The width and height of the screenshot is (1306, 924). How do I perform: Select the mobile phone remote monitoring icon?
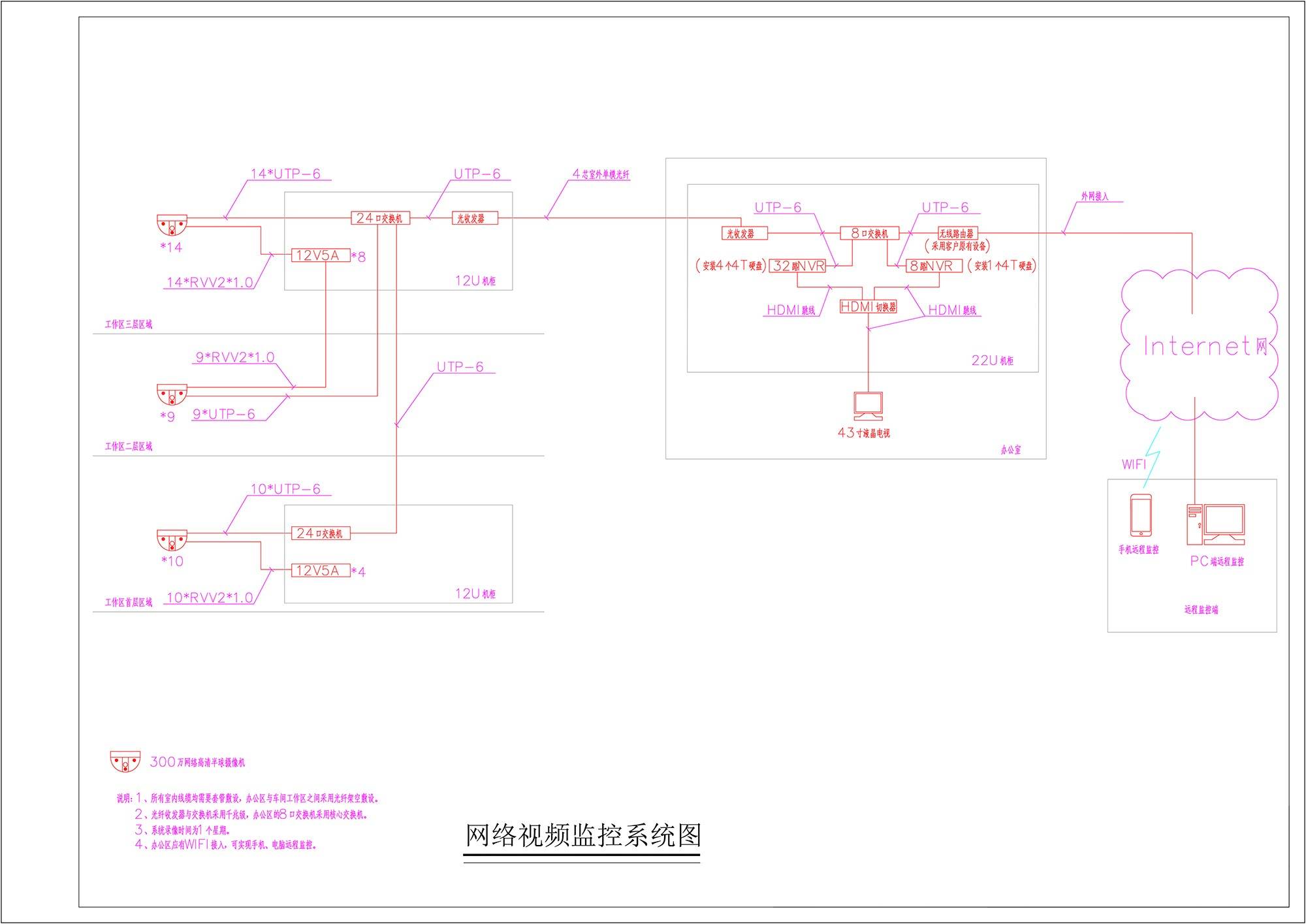click(x=1141, y=516)
